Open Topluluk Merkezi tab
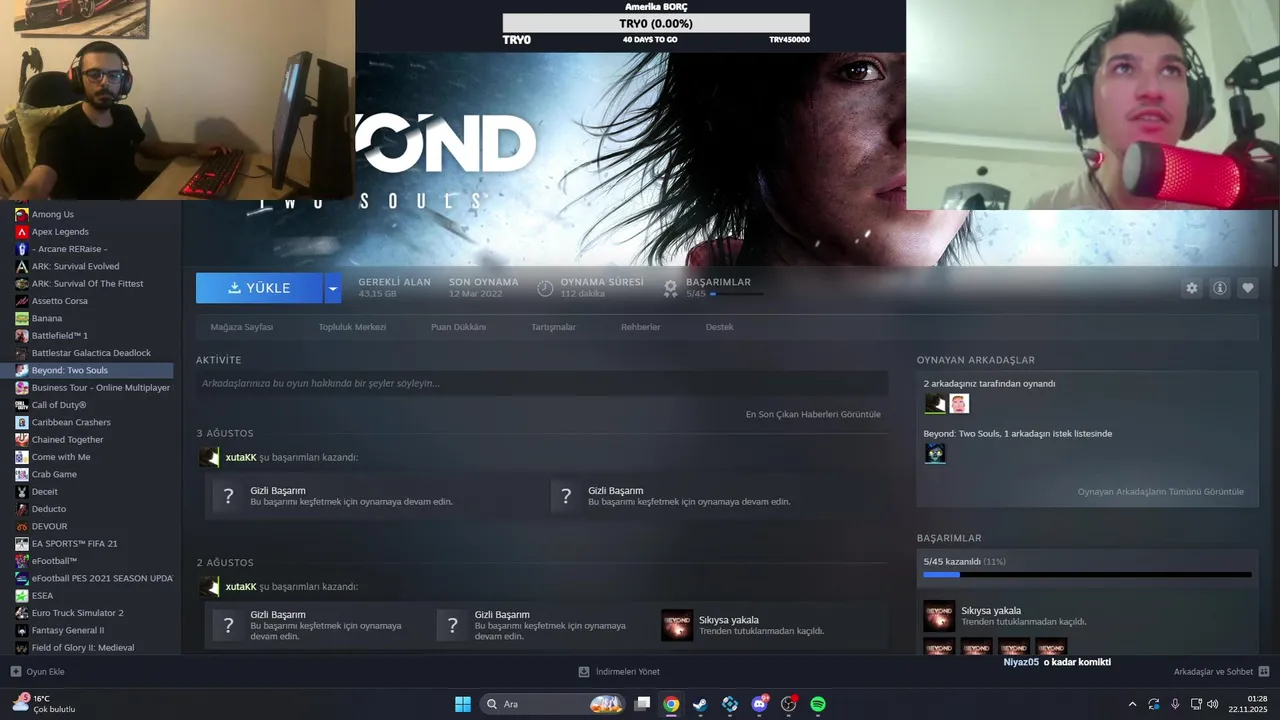 pyautogui.click(x=352, y=327)
